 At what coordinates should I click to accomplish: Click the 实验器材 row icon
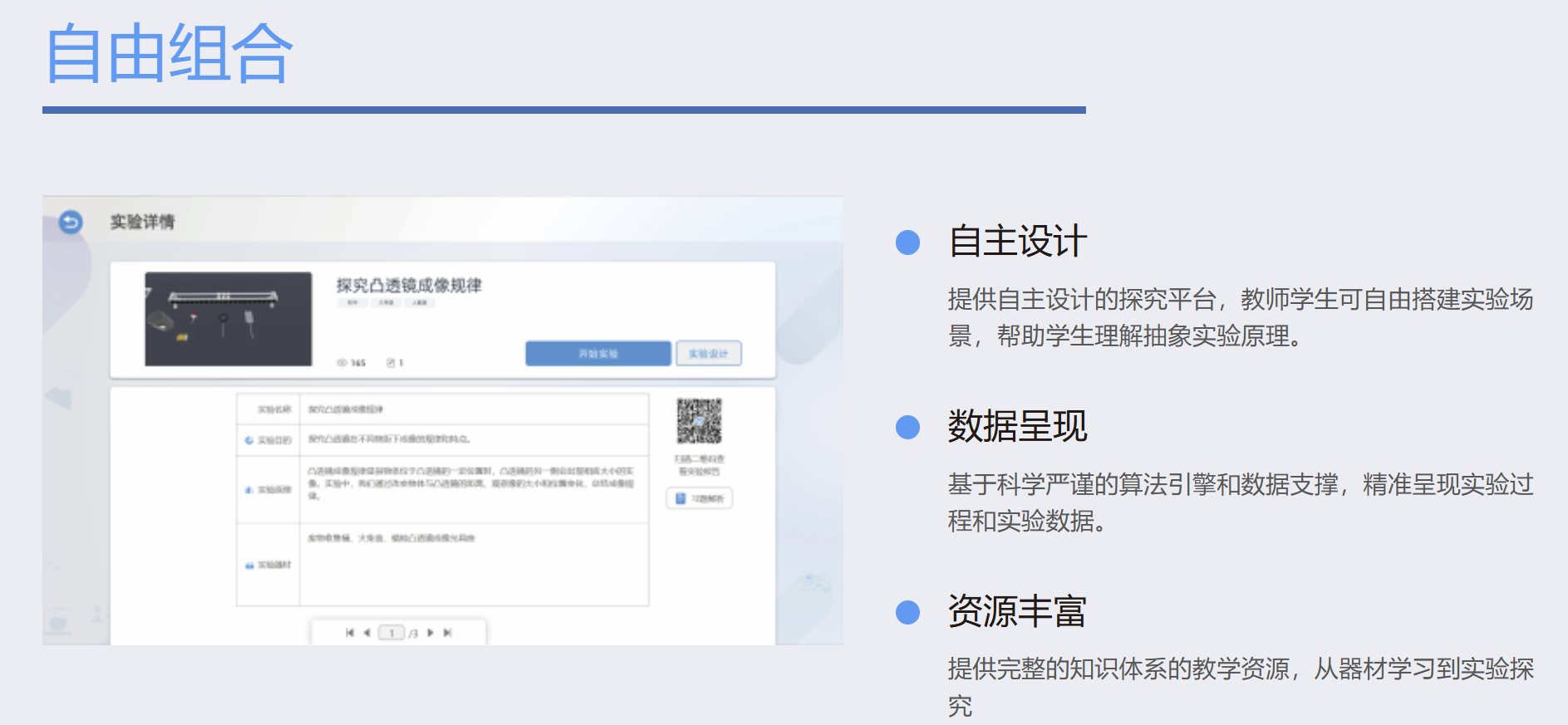click(x=248, y=566)
